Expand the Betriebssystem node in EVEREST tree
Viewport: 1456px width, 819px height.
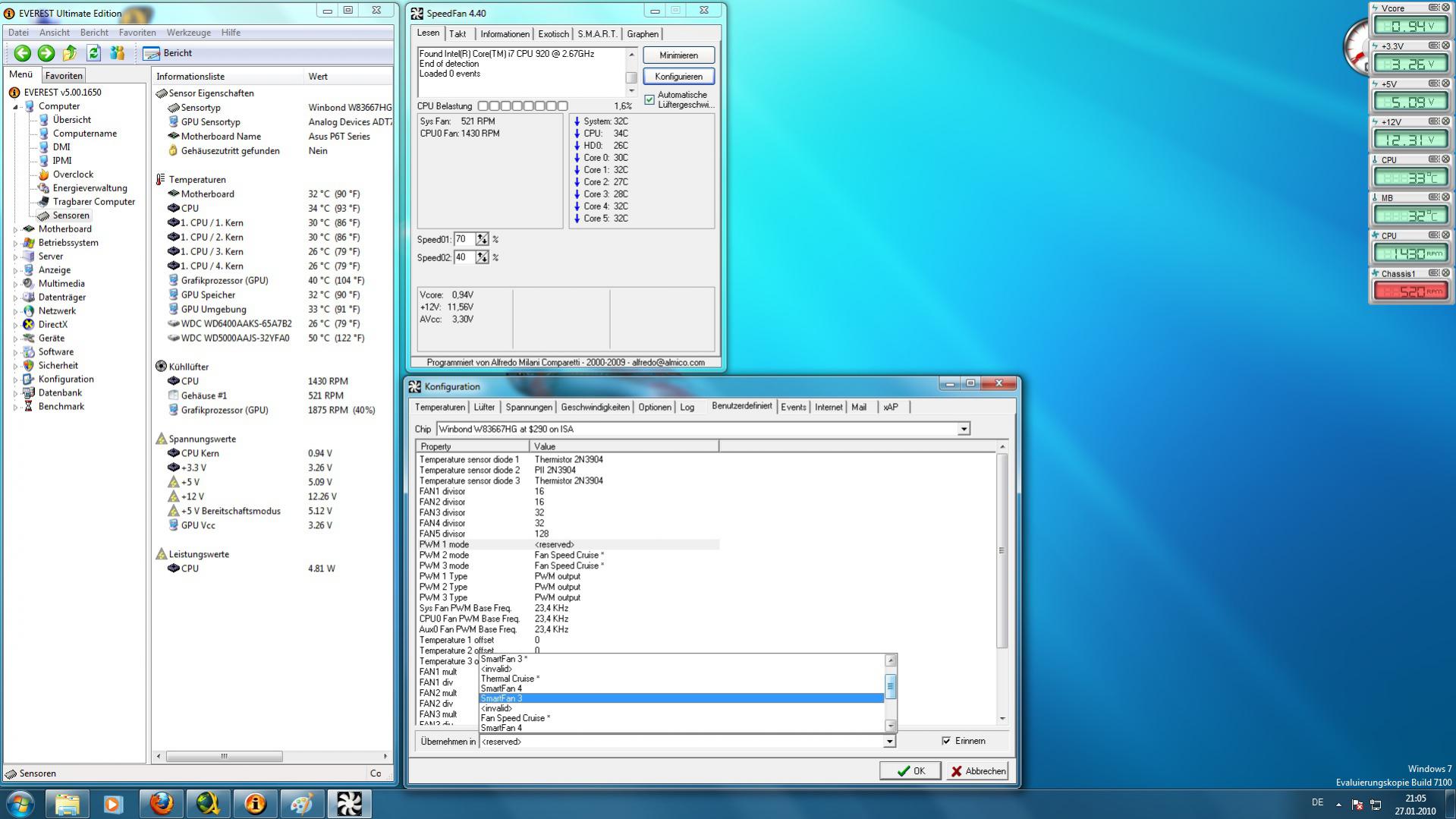pos(15,243)
